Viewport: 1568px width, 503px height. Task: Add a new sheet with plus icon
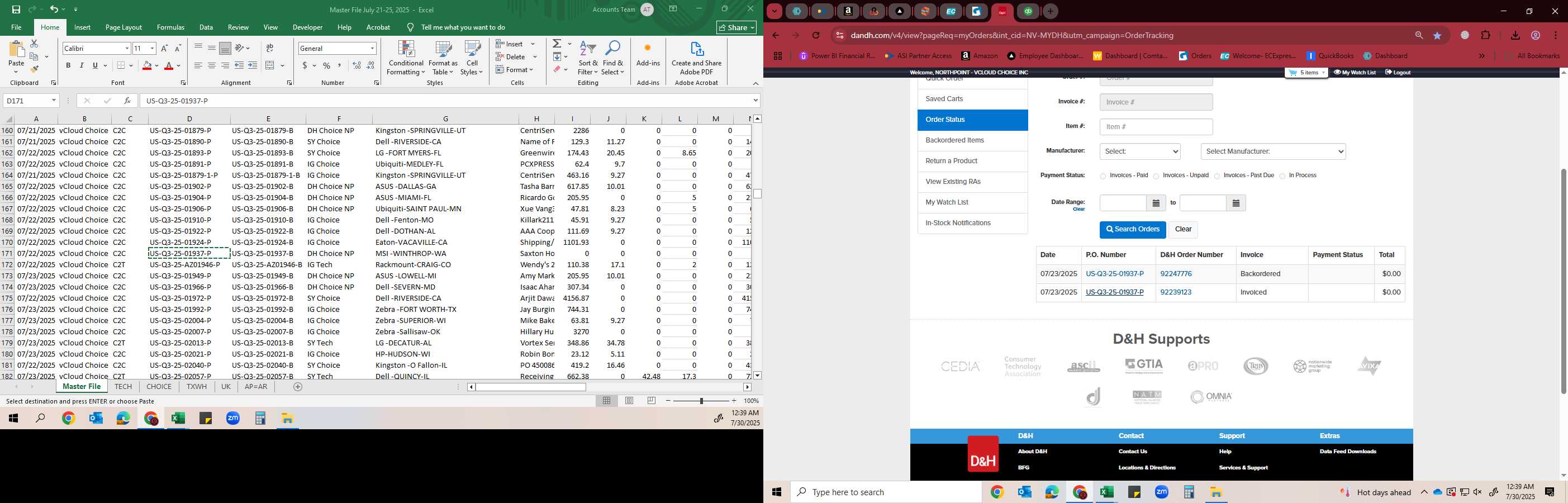(x=298, y=387)
